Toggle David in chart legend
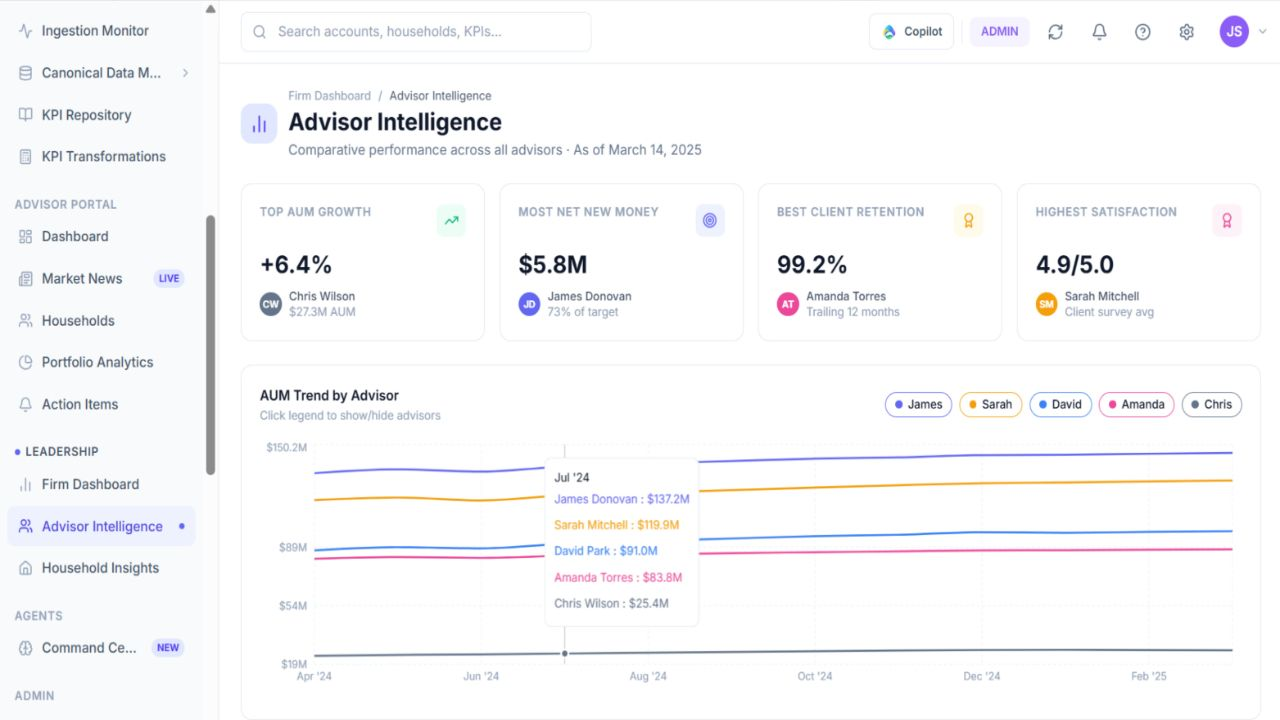 (1060, 405)
